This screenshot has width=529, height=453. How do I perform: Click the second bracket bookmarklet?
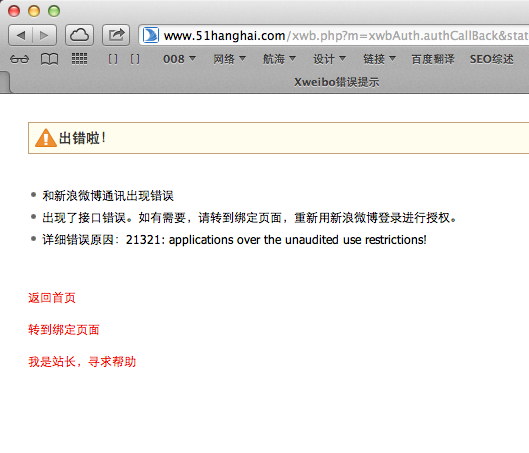135,59
